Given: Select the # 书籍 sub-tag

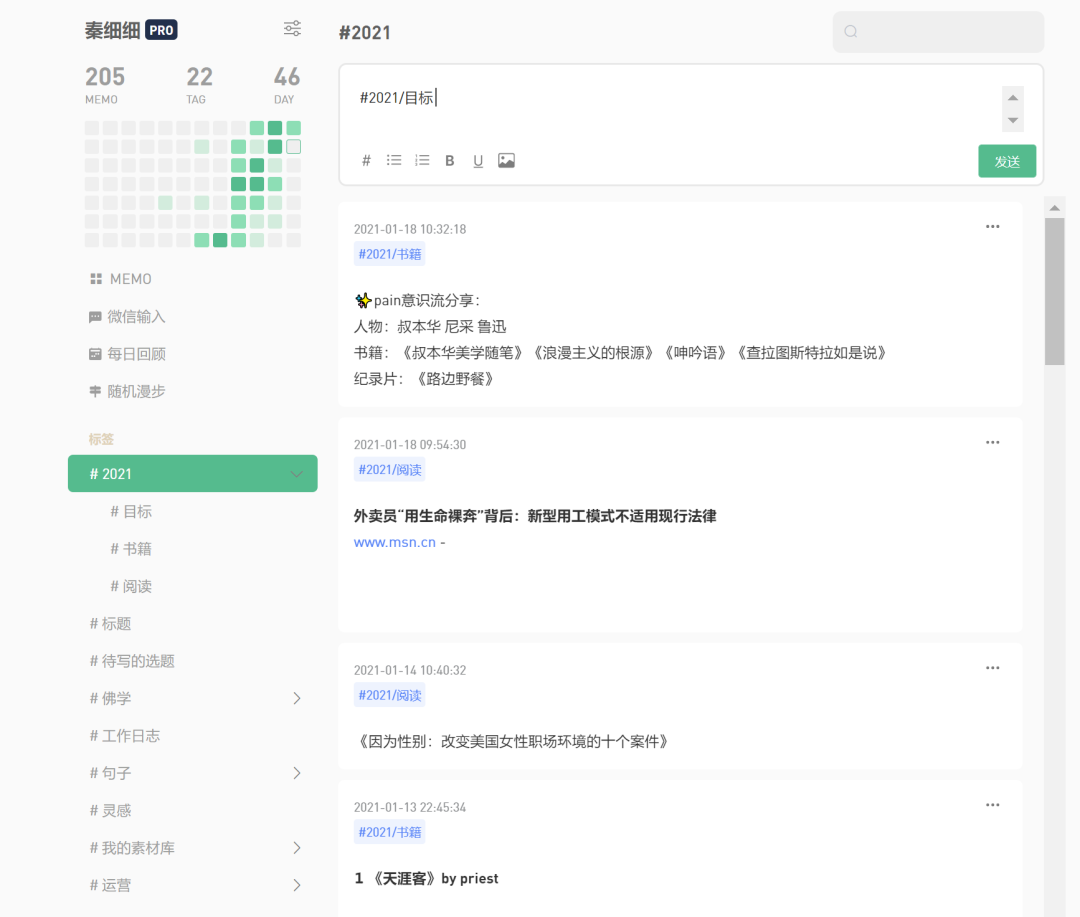Looking at the screenshot, I should pos(131,549).
